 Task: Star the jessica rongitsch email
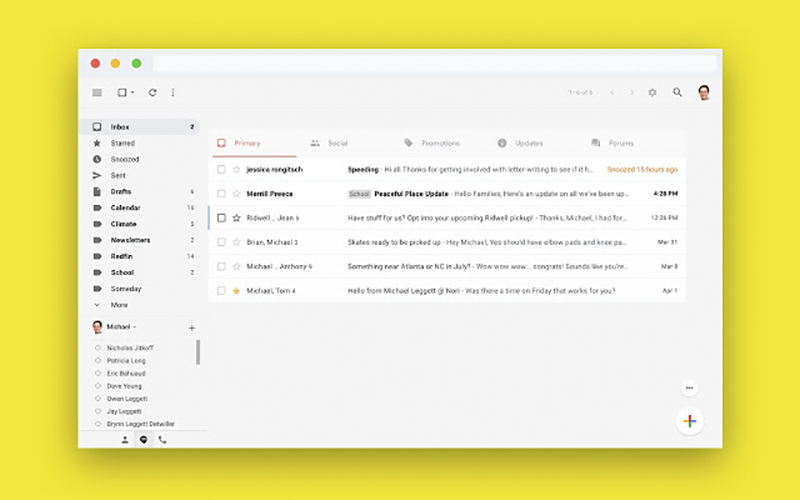(x=236, y=169)
